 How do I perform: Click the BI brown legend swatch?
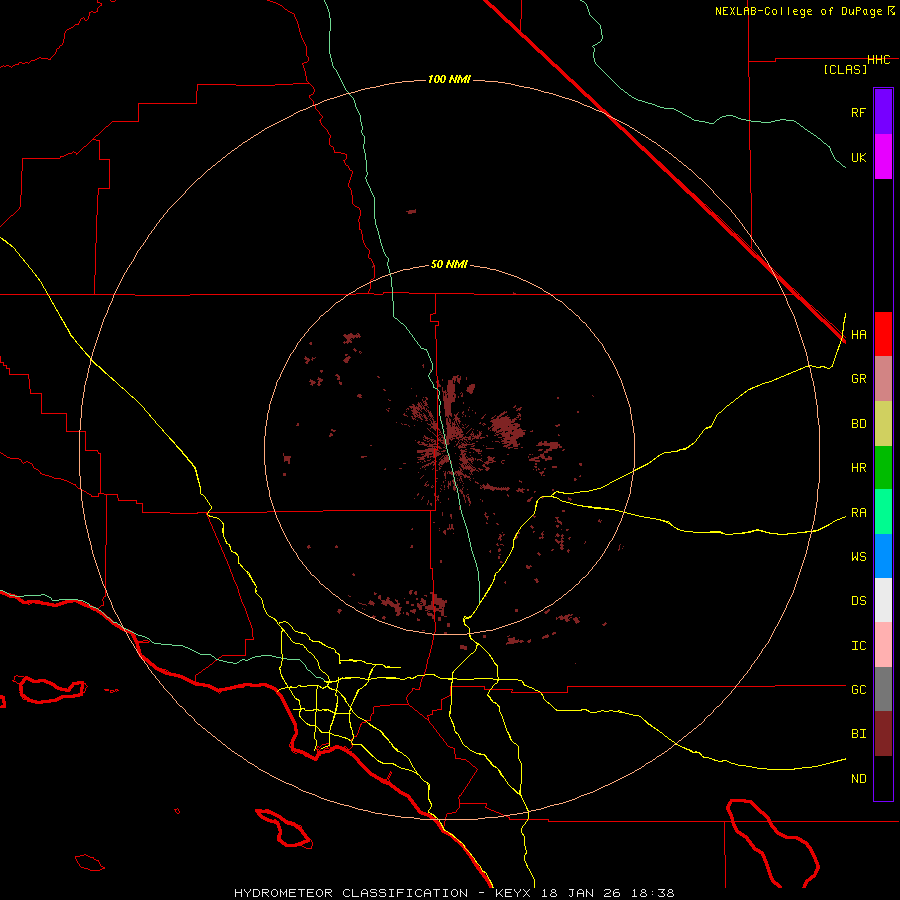click(883, 734)
